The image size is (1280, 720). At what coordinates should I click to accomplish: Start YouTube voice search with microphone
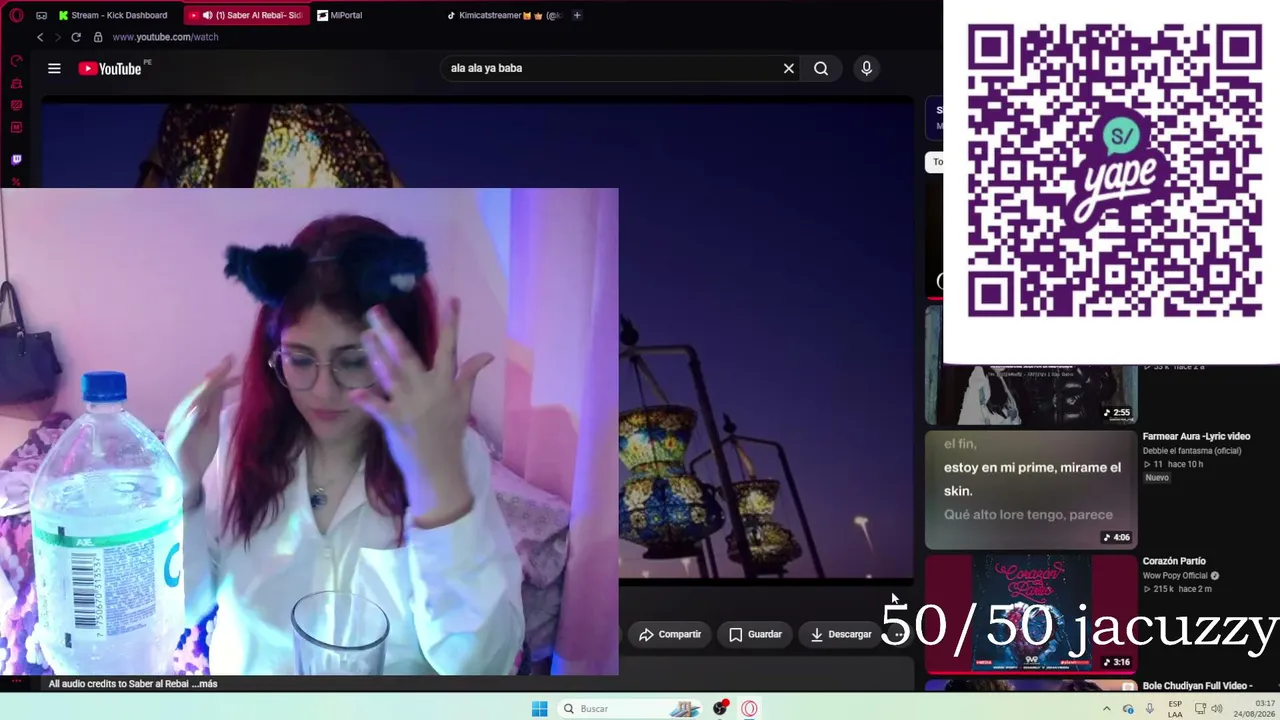[866, 68]
